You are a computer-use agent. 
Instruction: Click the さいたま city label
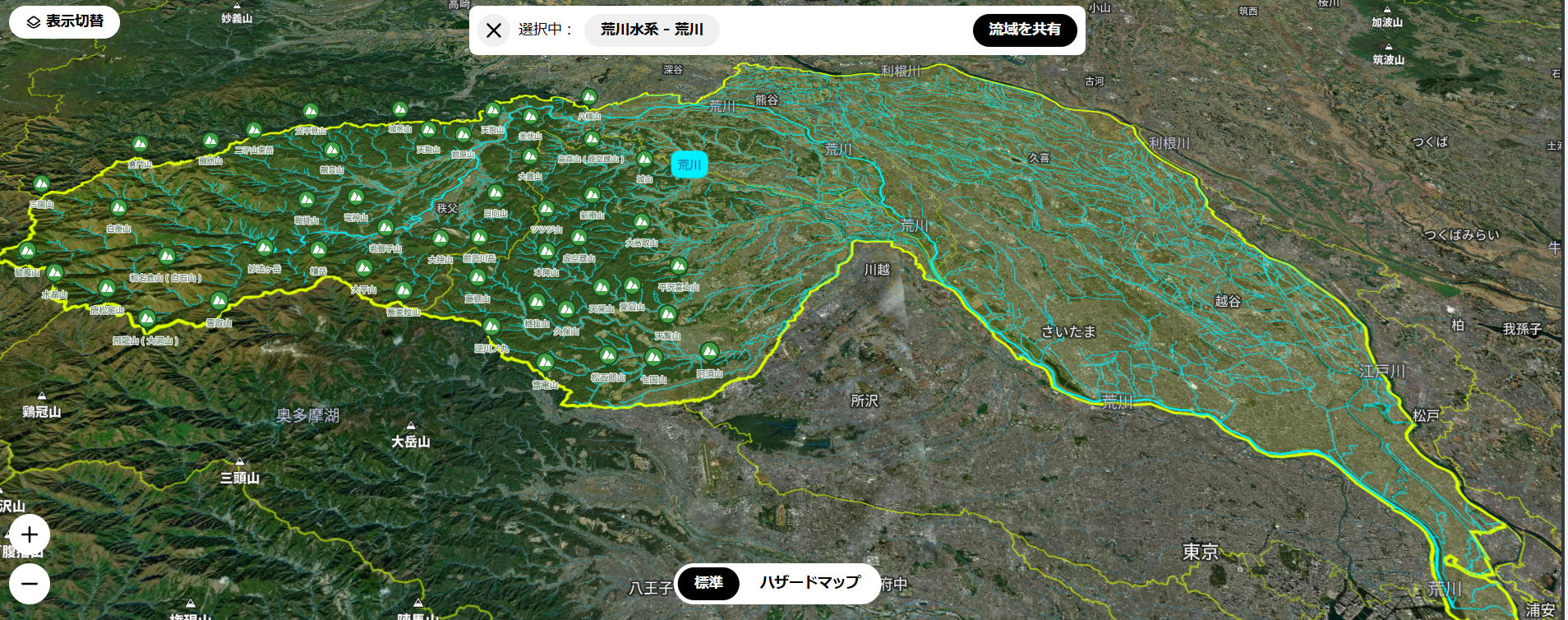tap(1068, 332)
